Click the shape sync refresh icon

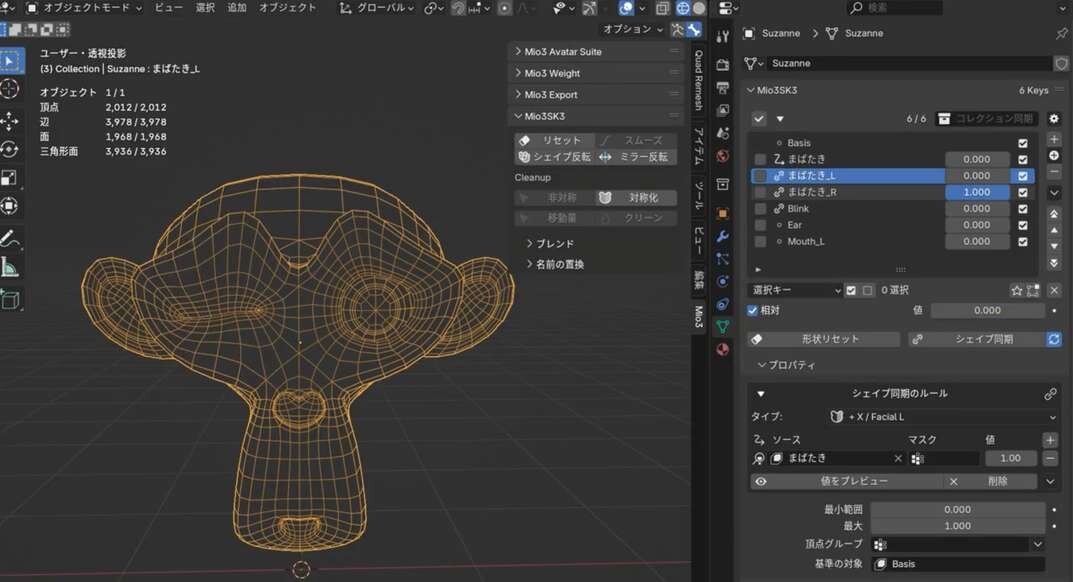(1054, 339)
